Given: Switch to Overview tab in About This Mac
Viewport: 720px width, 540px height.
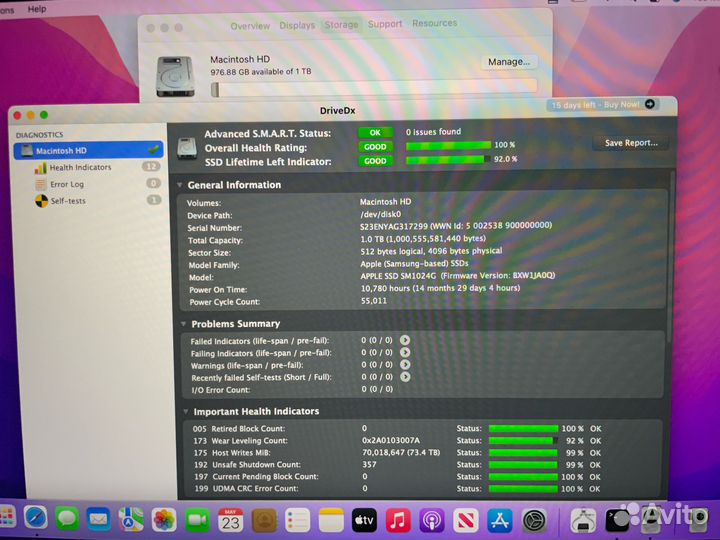Looking at the screenshot, I should (250, 26).
